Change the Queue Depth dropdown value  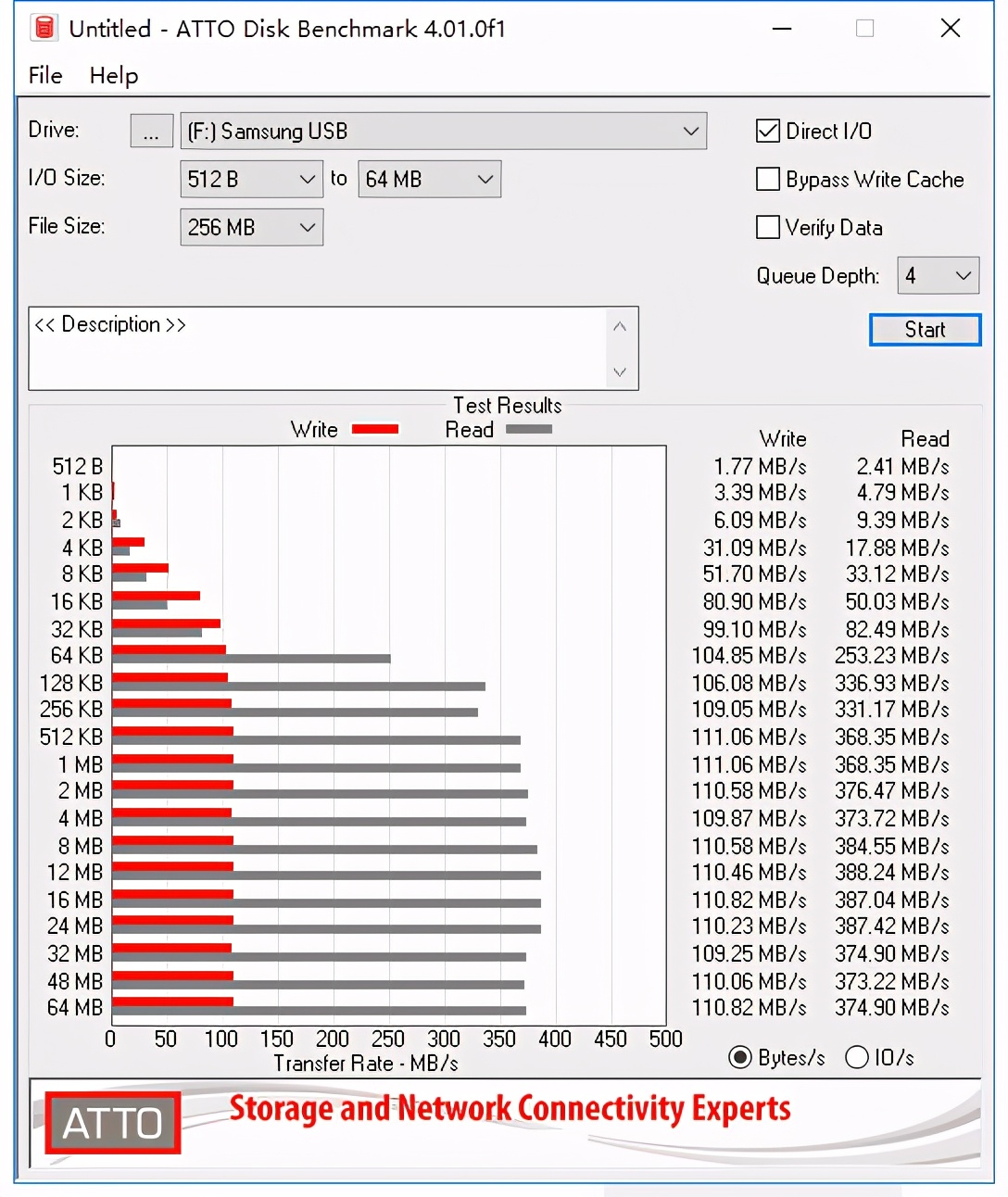click(x=939, y=275)
